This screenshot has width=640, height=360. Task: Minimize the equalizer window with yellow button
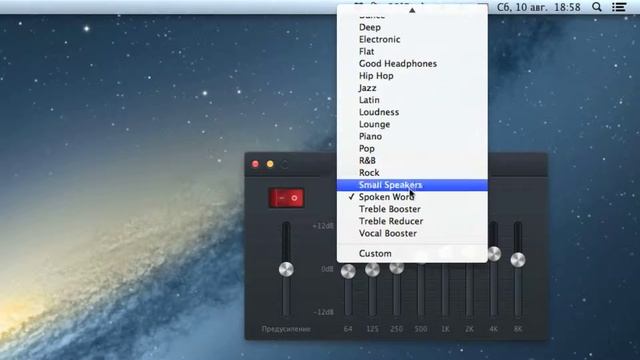270,164
